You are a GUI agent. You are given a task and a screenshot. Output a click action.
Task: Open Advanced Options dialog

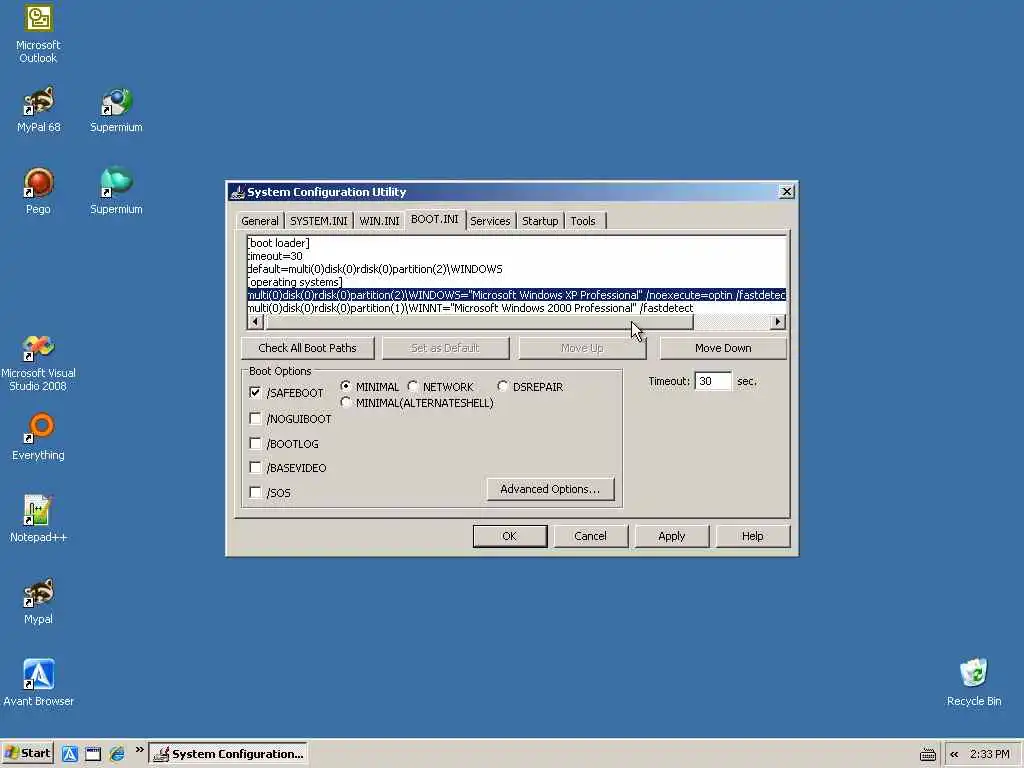click(550, 489)
